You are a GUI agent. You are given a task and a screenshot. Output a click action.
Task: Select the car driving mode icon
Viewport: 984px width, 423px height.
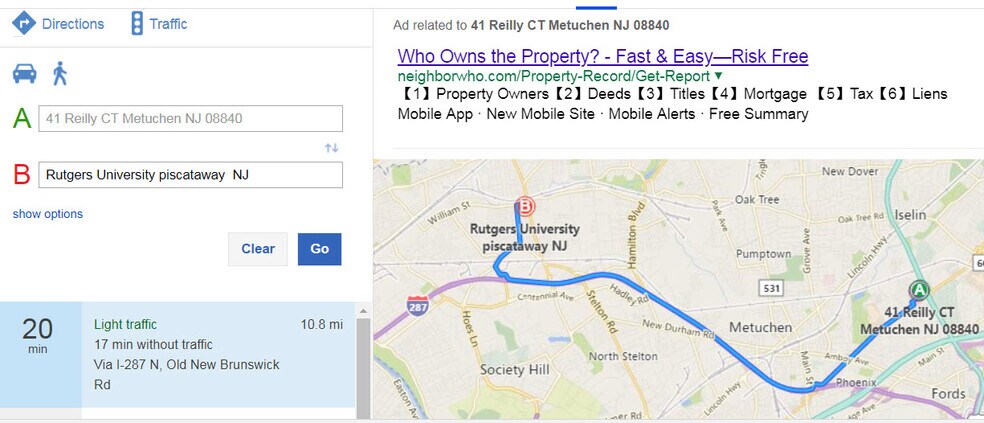pyautogui.click(x=24, y=73)
